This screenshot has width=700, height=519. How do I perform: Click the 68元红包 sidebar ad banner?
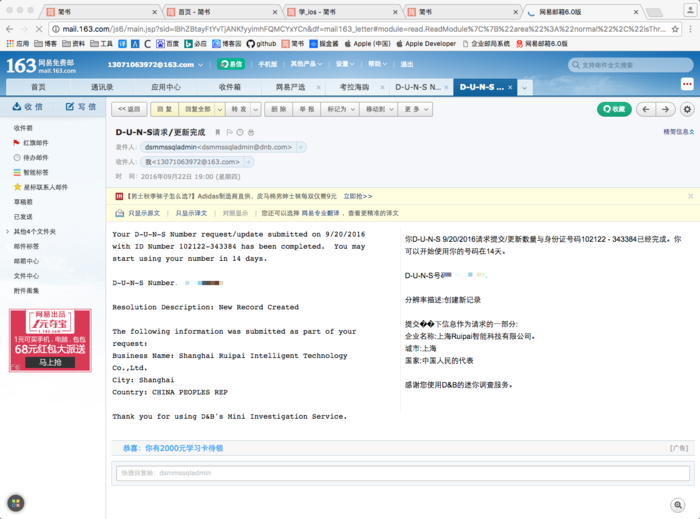50,340
